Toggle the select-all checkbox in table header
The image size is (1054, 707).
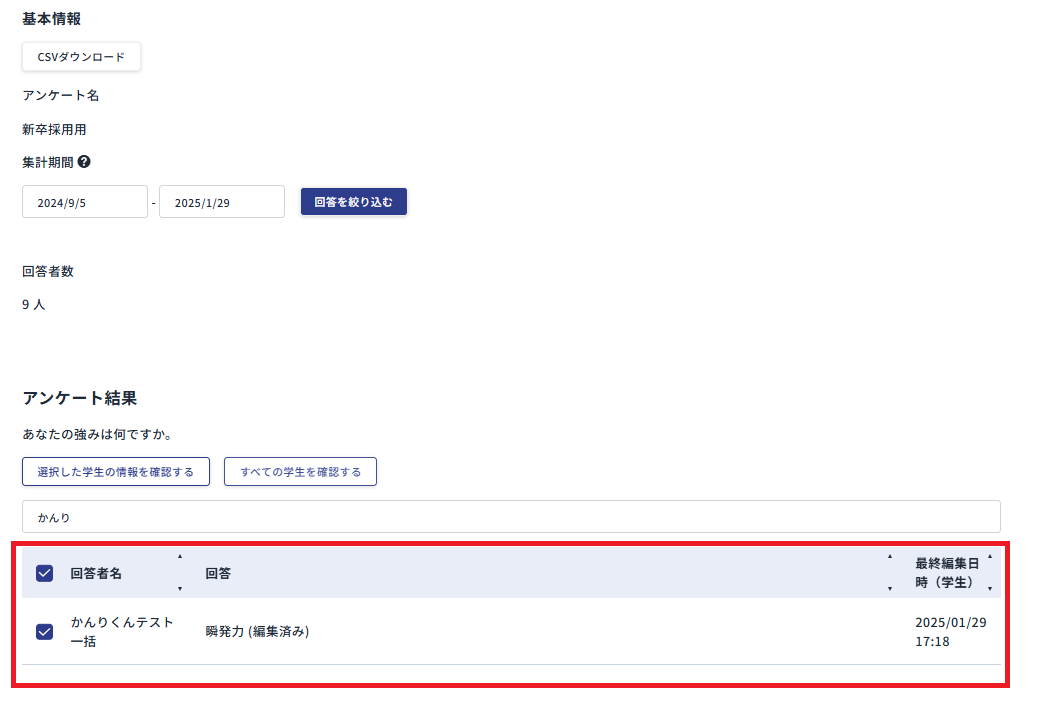44,573
